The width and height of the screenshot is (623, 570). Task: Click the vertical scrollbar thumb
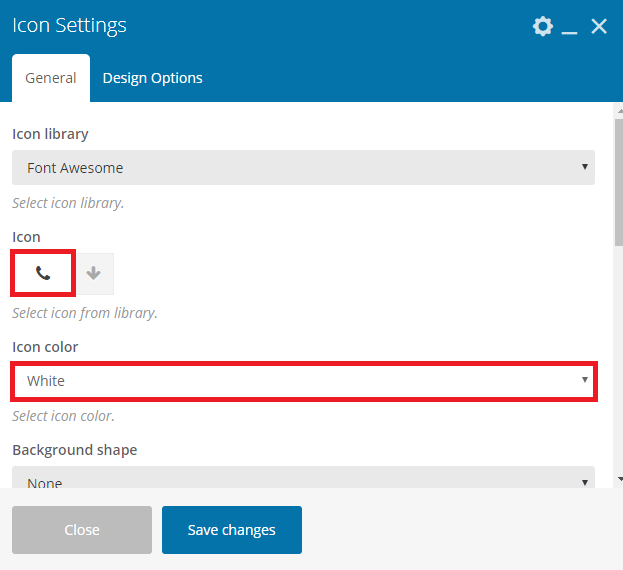pyautogui.click(x=619, y=183)
